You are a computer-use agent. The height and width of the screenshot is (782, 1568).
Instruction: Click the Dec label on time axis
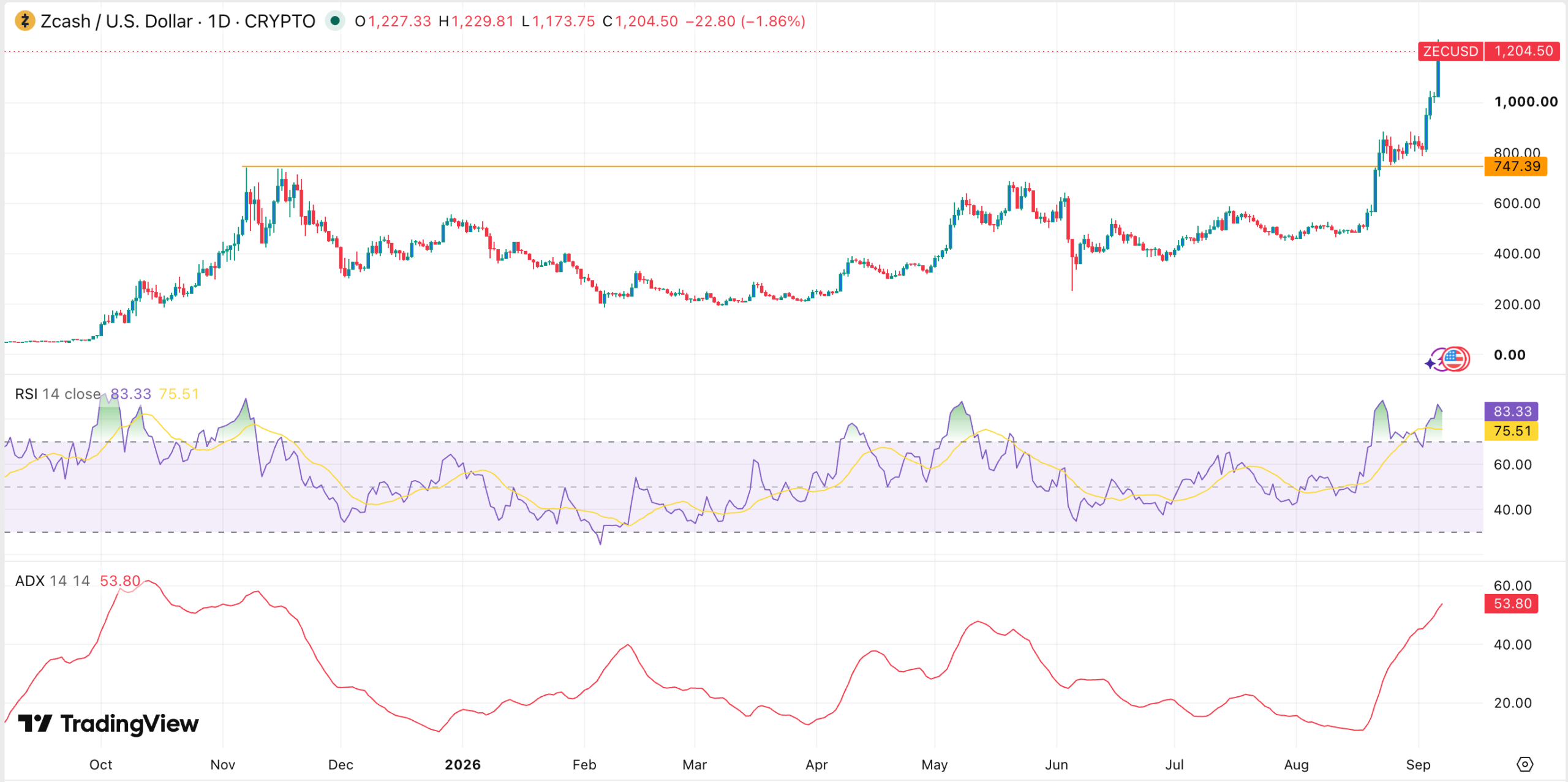[x=341, y=765]
